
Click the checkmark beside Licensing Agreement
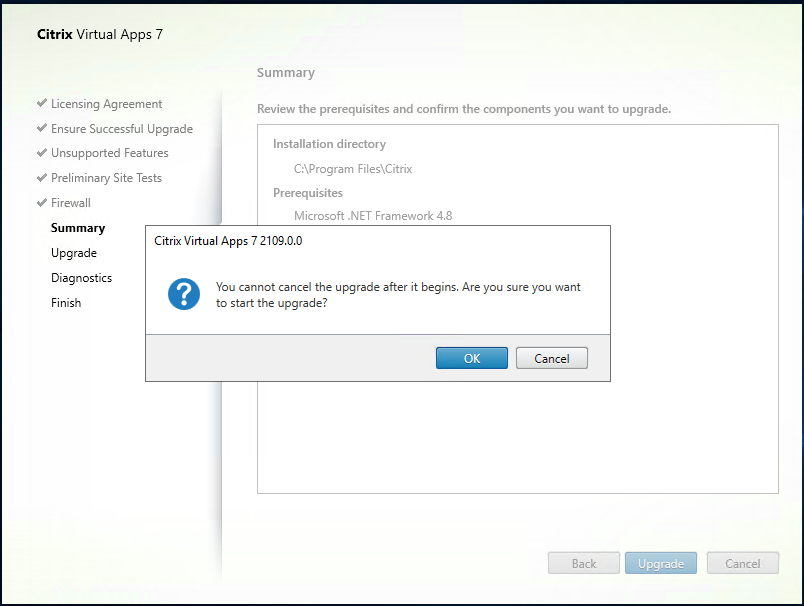(42, 103)
